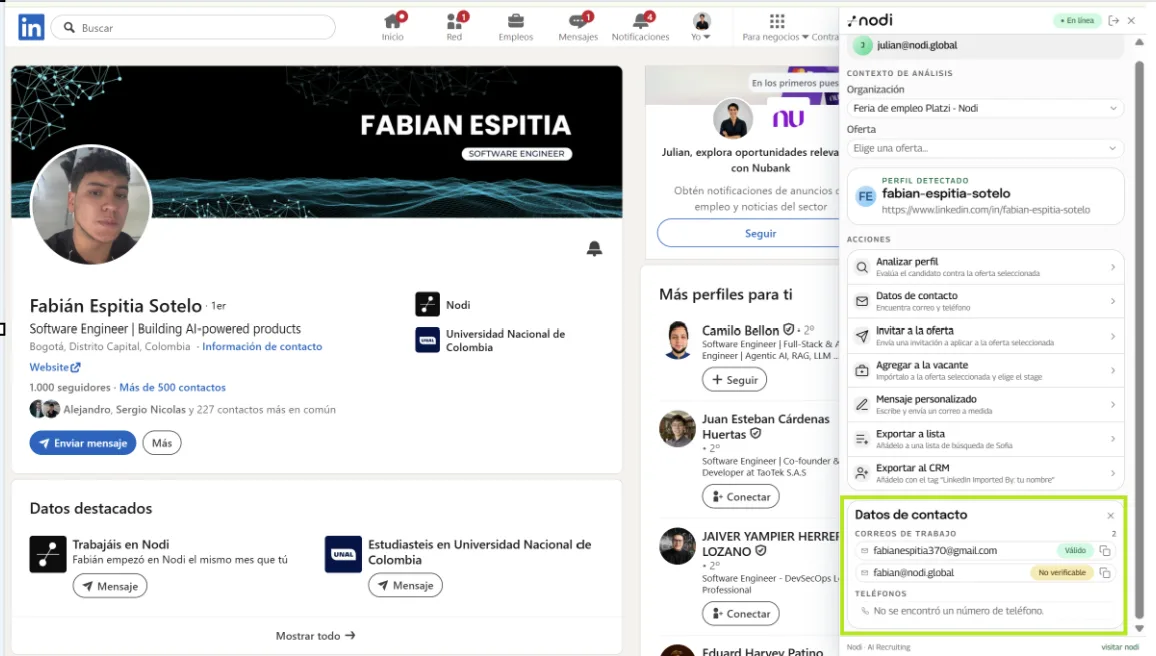Open Juan Esteban Cárdenas Huertas profile name

click(x=765, y=426)
